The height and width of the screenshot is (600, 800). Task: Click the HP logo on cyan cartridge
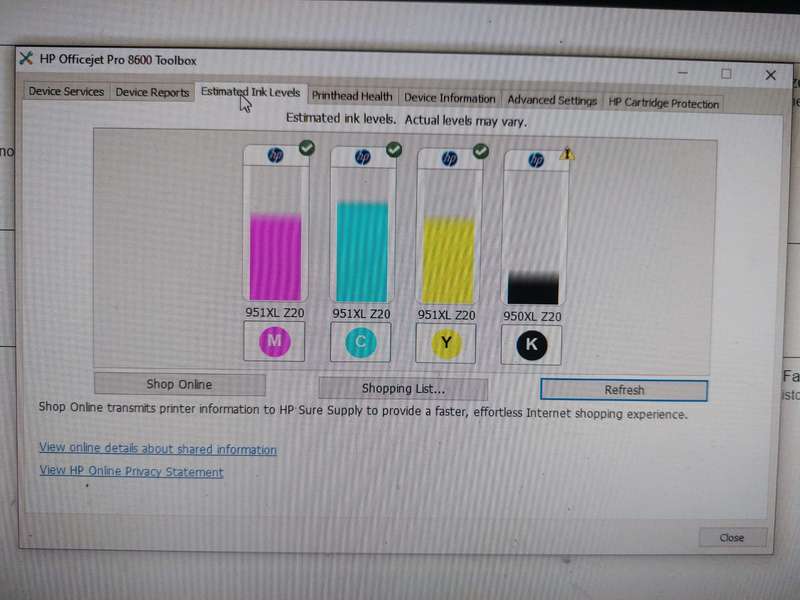pos(363,157)
